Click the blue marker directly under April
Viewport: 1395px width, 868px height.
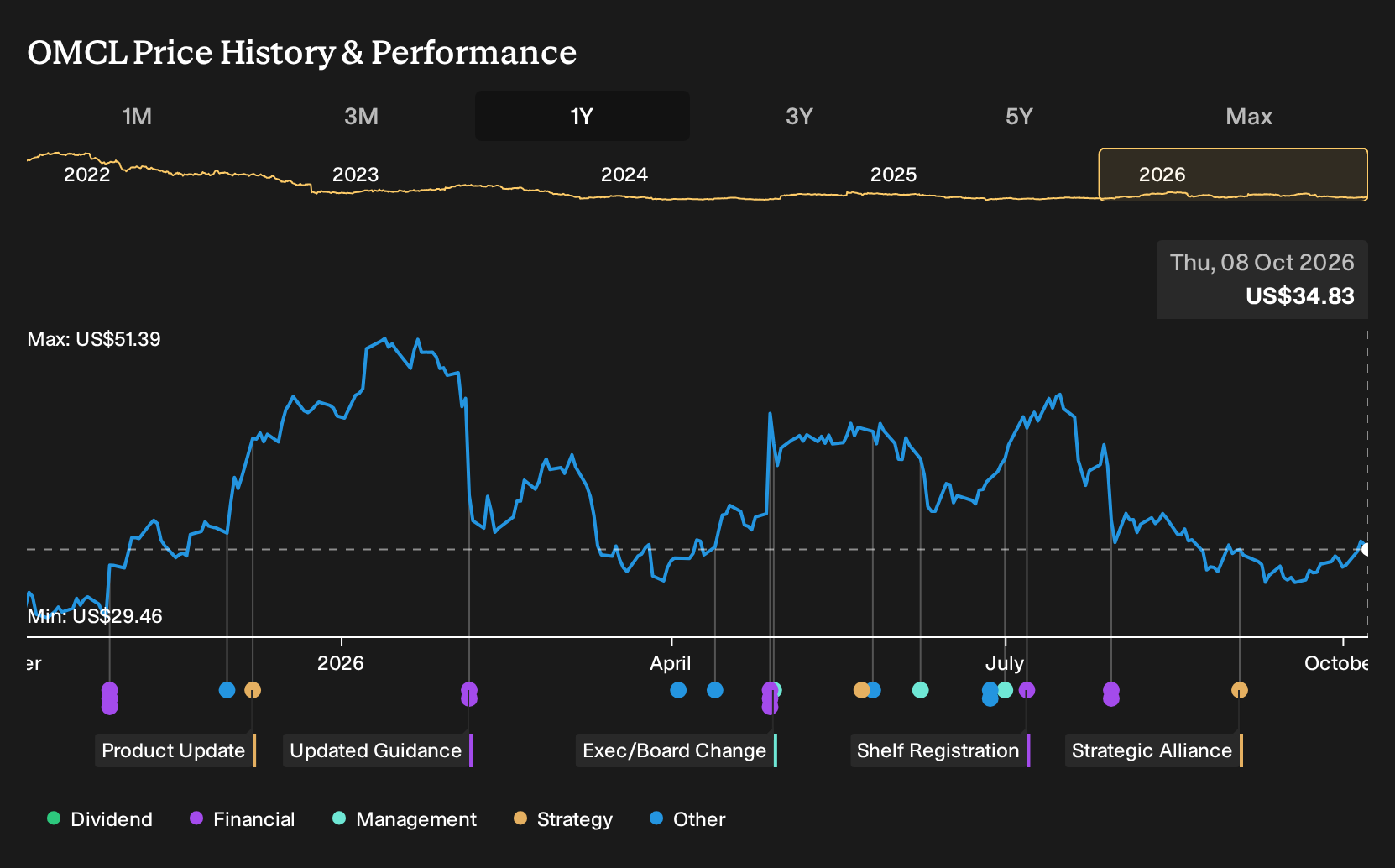coord(678,690)
